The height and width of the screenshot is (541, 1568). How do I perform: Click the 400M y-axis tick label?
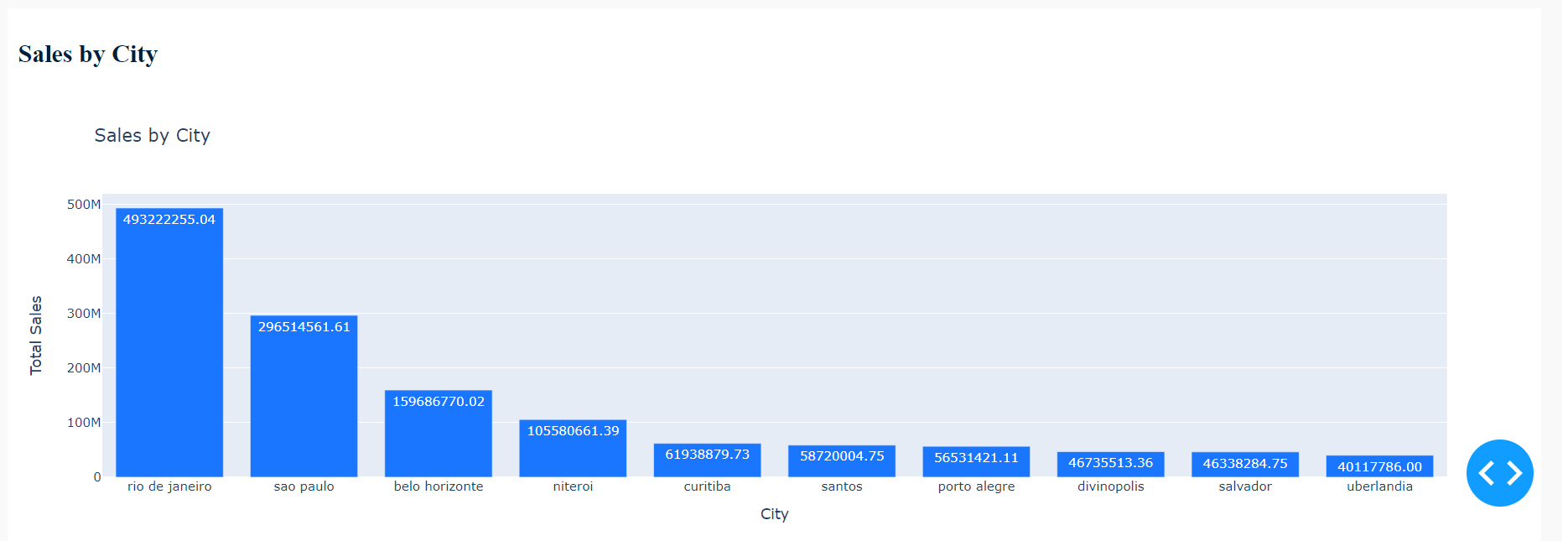coord(84,259)
